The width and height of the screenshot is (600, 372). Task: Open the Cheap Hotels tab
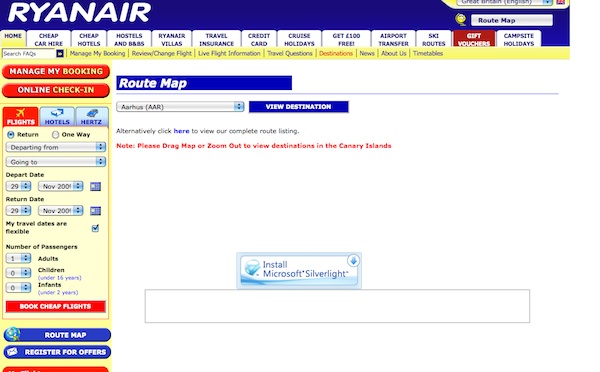click(89, 39)
